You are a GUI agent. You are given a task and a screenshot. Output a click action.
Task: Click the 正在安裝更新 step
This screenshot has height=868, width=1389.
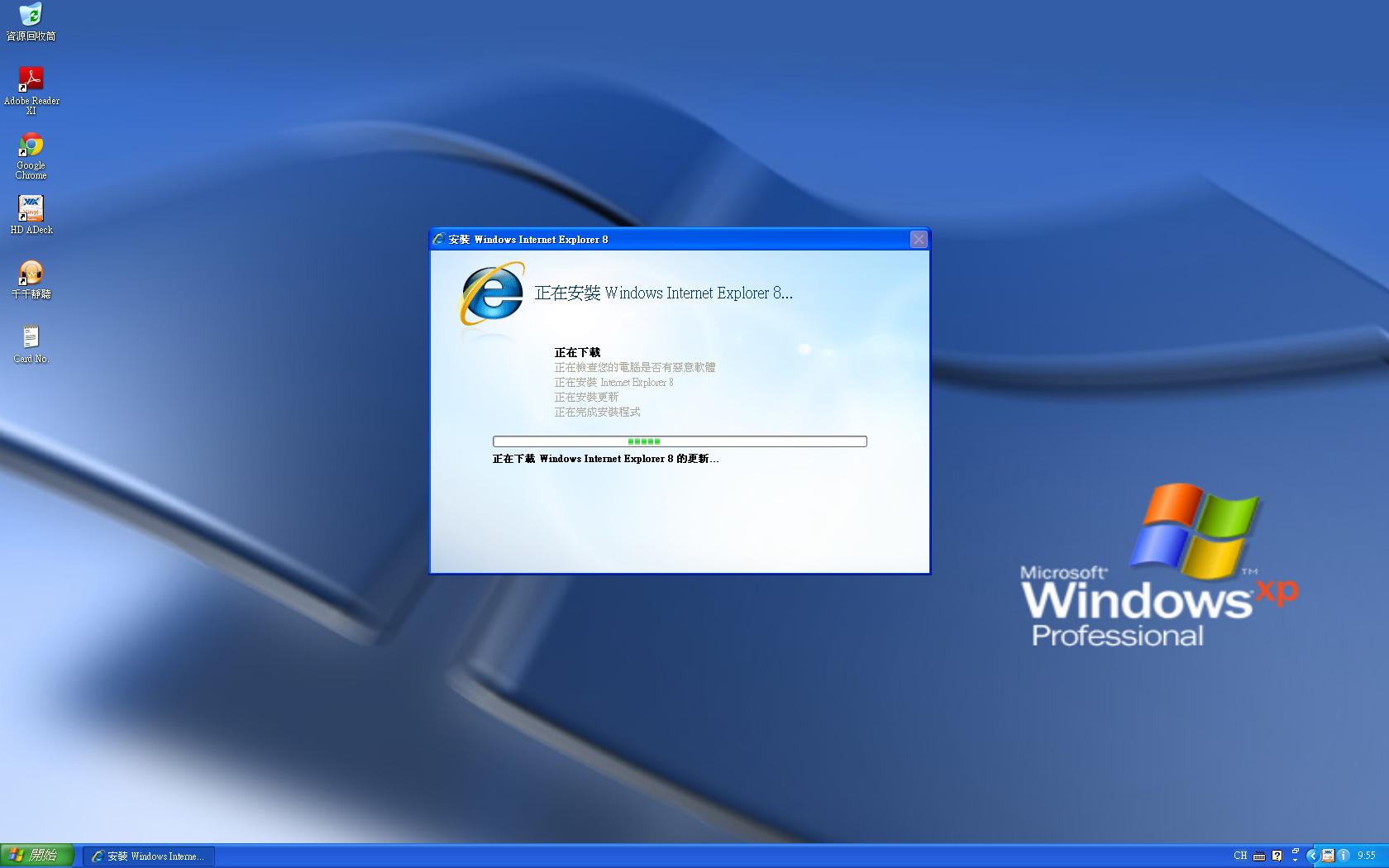coord(586,397)
